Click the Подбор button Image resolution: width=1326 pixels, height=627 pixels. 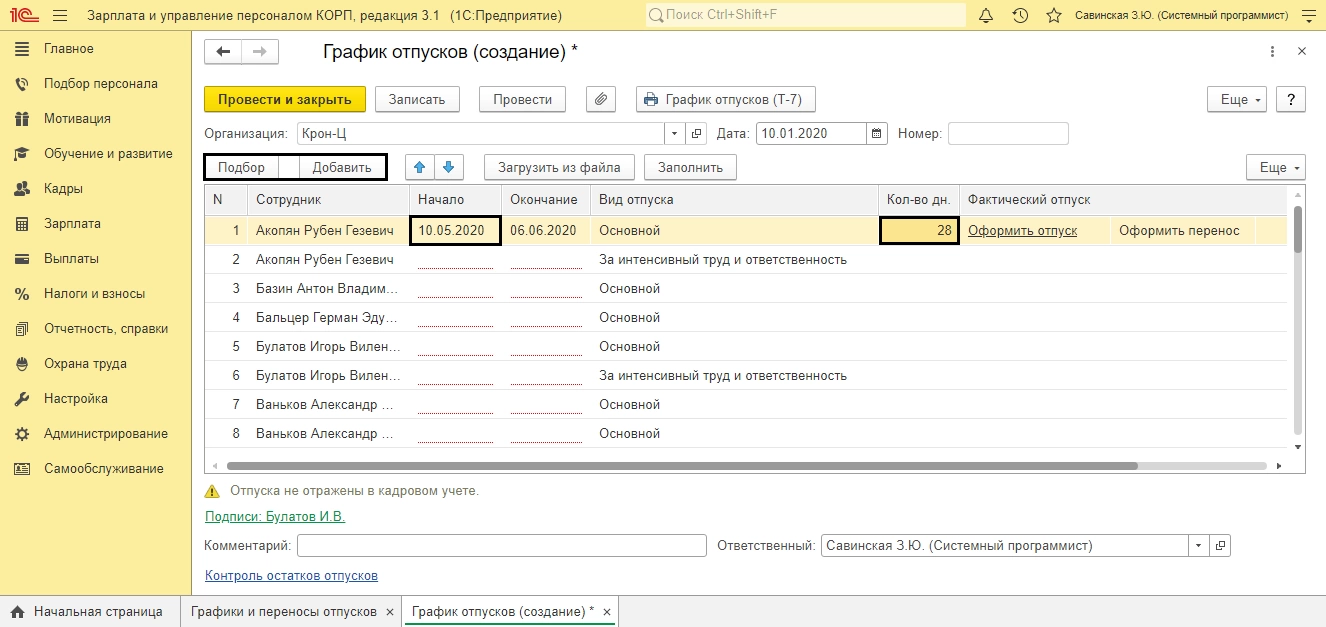coord(241,167)
